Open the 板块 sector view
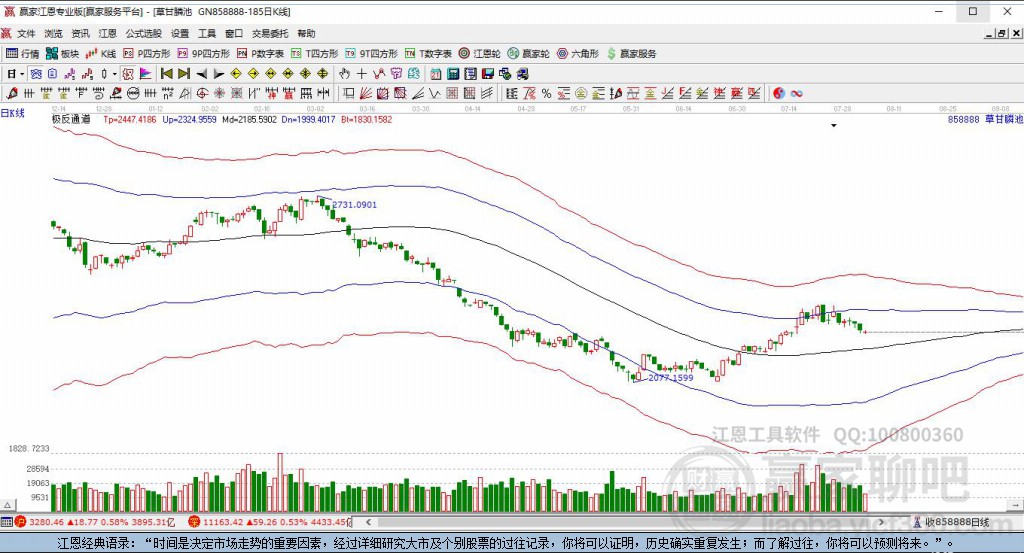The width and height of the screenshot is (1024, 553). (x=63, y=54)
